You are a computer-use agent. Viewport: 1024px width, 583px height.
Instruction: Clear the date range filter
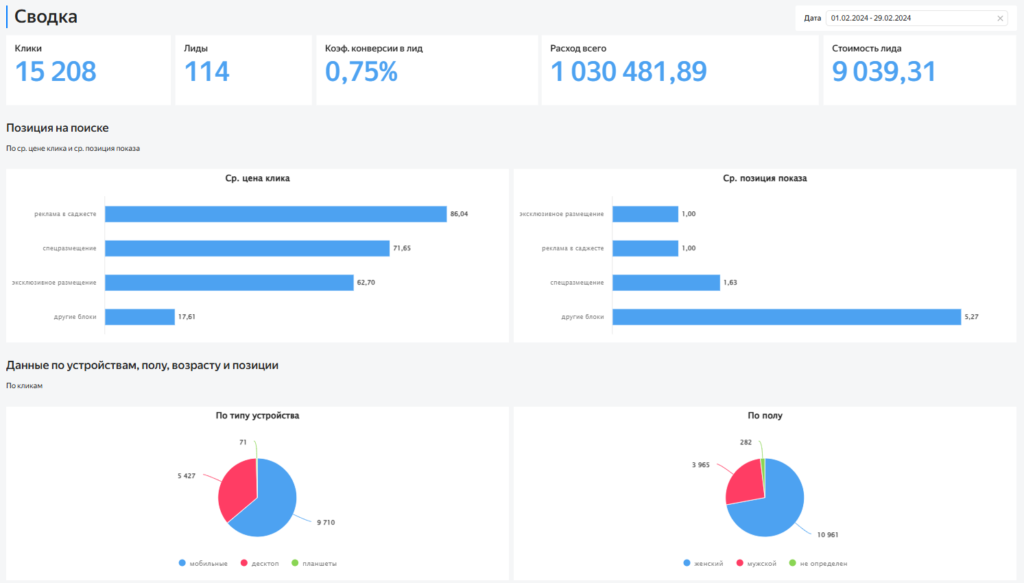pyautogui.click(x=1000, y=18)
